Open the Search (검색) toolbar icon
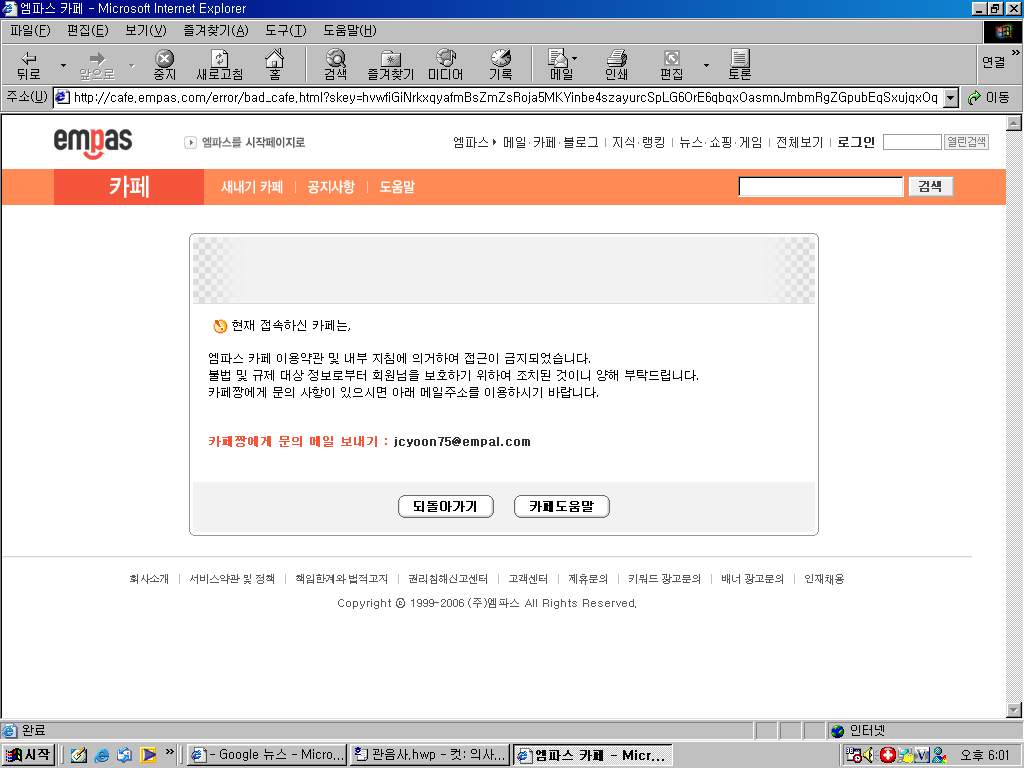 click(x=335, y=65)
